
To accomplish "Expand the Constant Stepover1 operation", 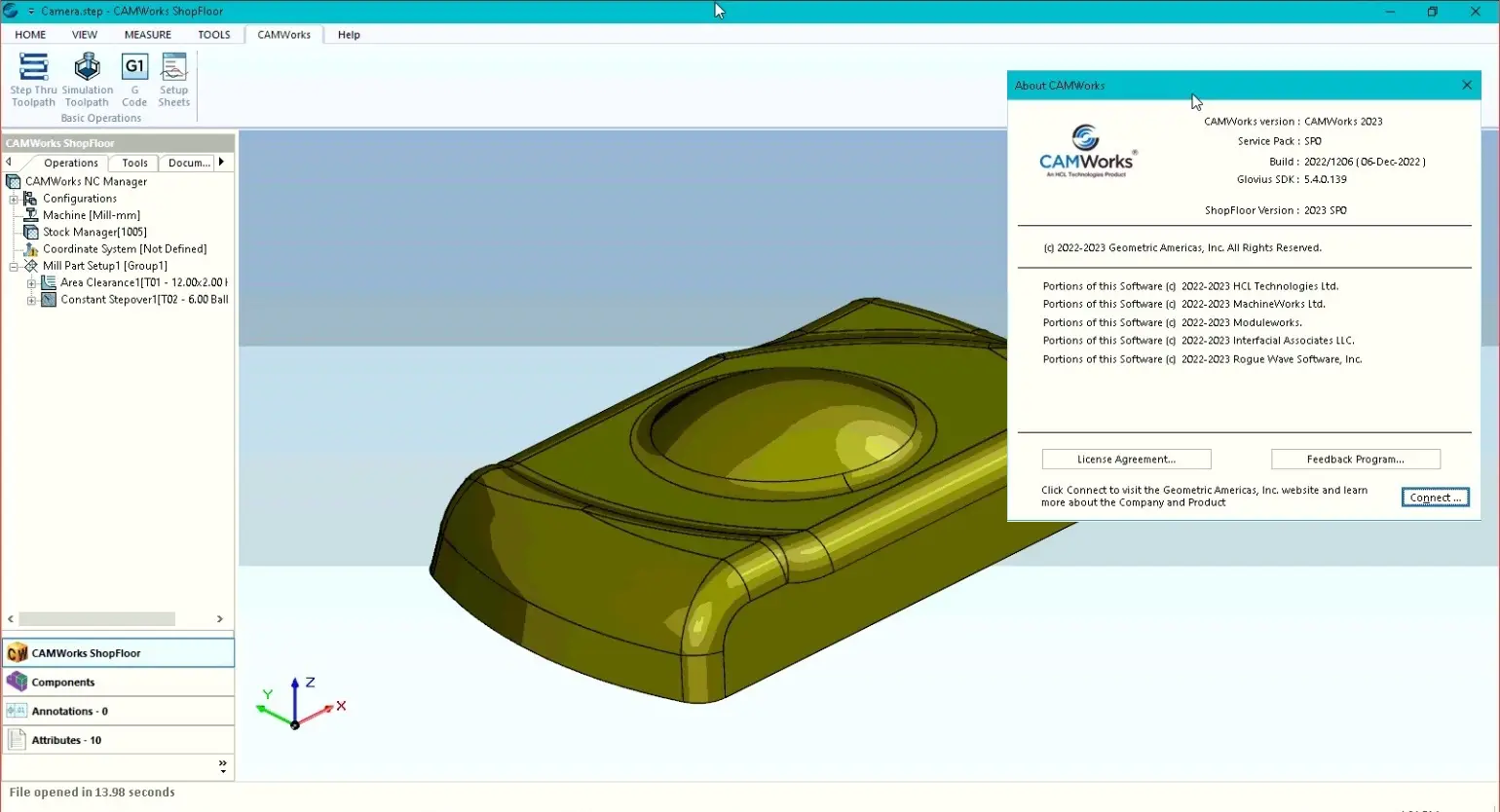I will (x=31, y=300).
